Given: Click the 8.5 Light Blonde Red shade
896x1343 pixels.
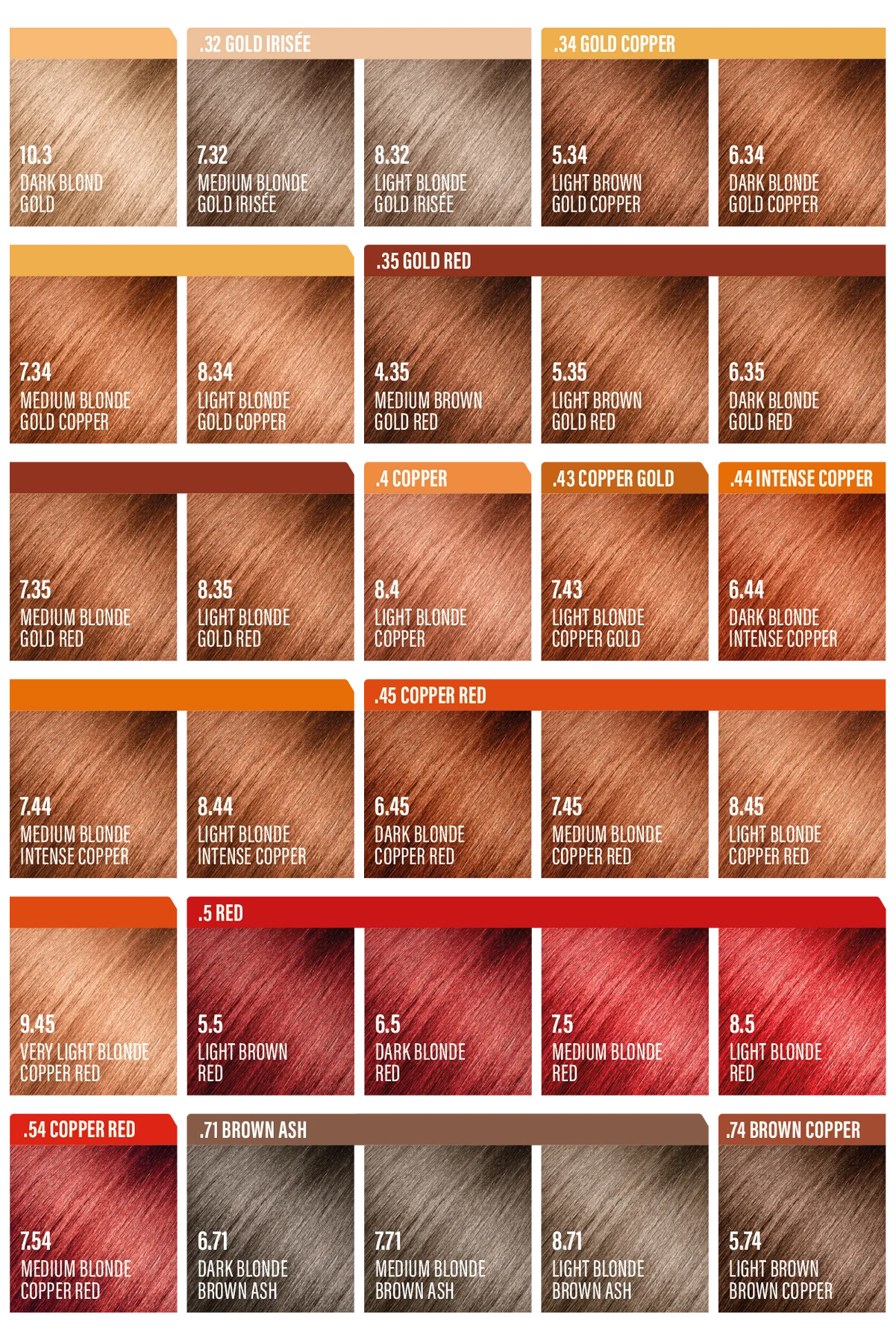Looking at the screenshot, I should [802, 1012].
